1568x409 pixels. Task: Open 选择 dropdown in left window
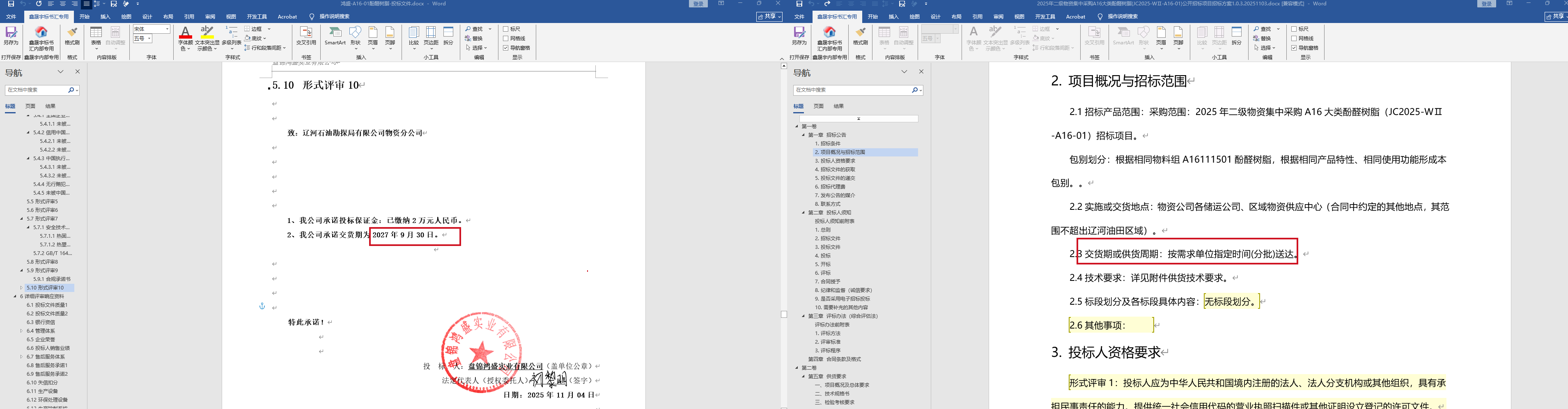point(477,48)
